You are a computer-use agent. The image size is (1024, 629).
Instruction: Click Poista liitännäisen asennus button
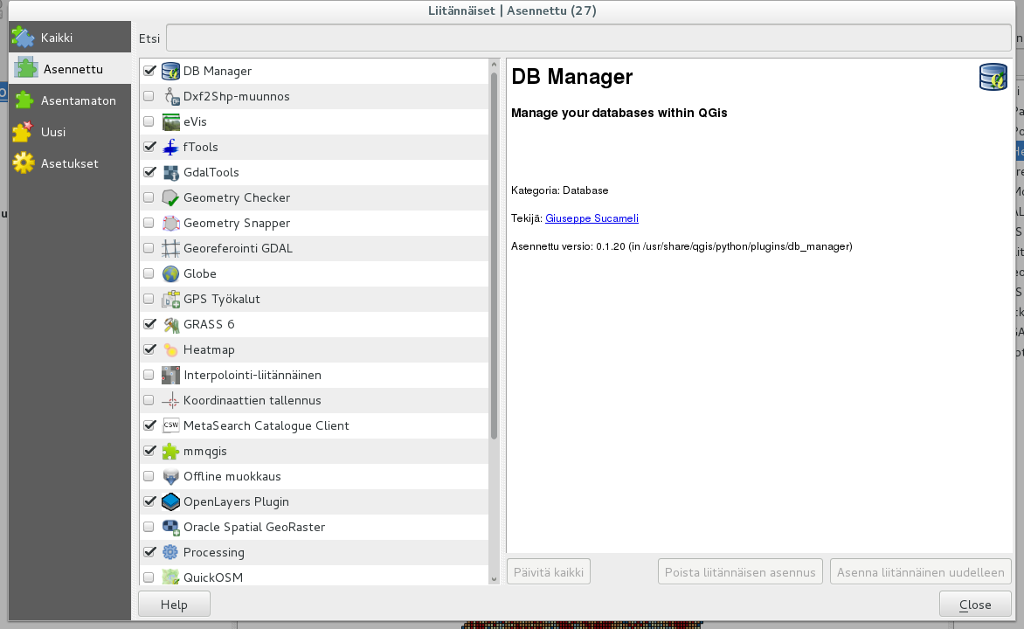[740, 572]
